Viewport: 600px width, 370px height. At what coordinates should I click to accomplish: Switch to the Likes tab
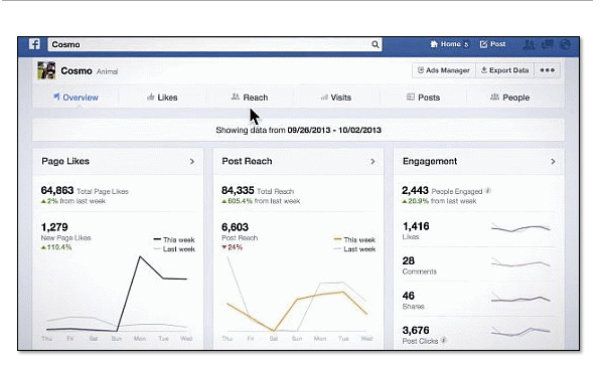(162, 98)
